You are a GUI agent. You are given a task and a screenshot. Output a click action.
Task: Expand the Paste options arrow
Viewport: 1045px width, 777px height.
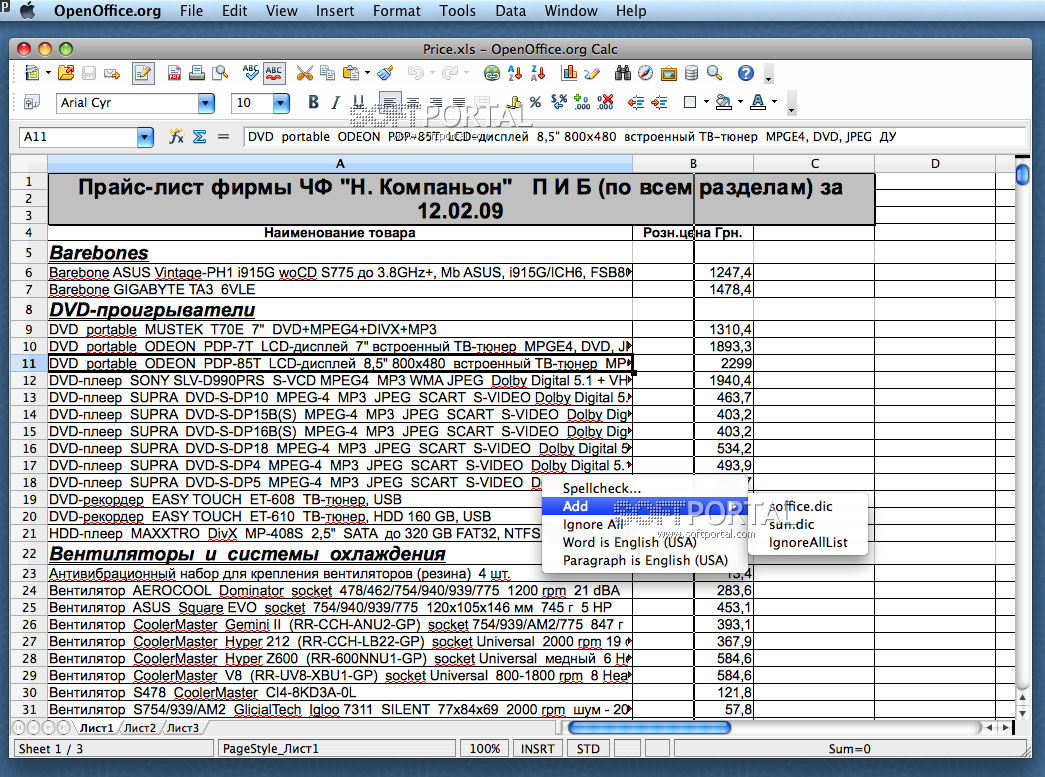[367, 73]
